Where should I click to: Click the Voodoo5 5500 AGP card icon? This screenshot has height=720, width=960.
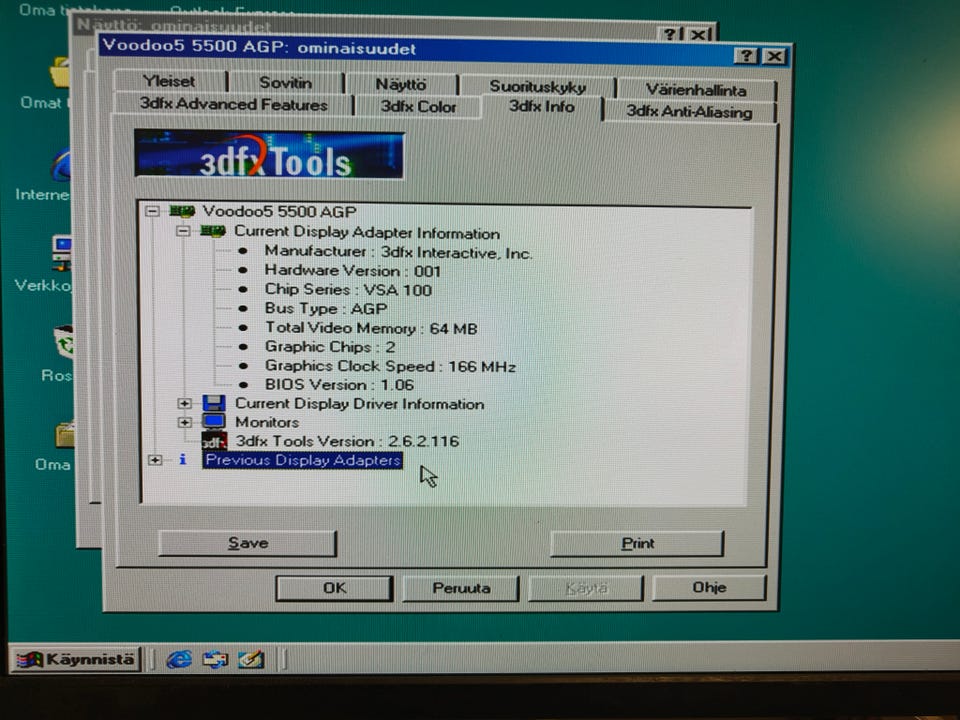tap(182, 212)
